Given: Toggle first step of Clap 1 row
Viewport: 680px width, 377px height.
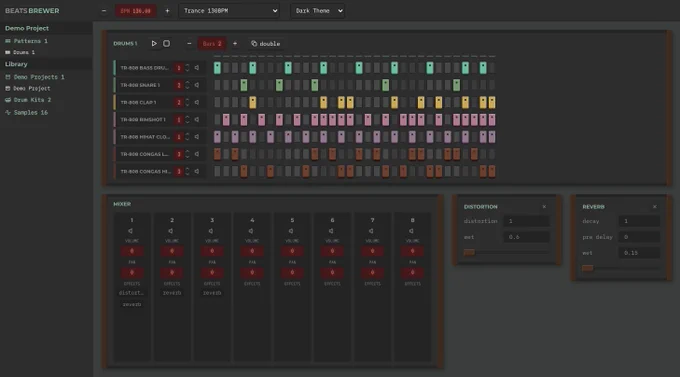Looking at the screenshot, I should 217,102.
